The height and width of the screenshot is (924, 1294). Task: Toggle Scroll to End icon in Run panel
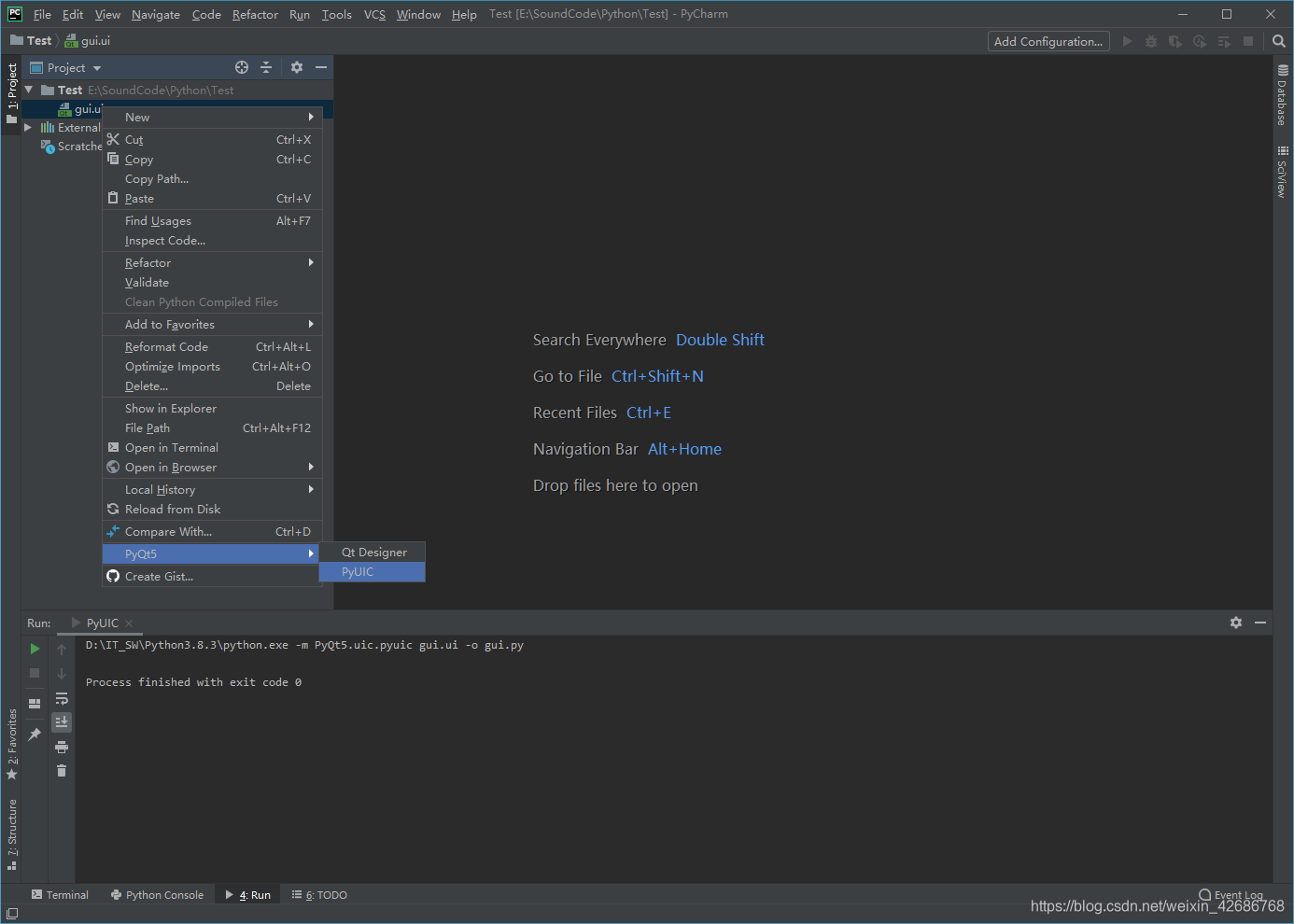tap(62, 722)
